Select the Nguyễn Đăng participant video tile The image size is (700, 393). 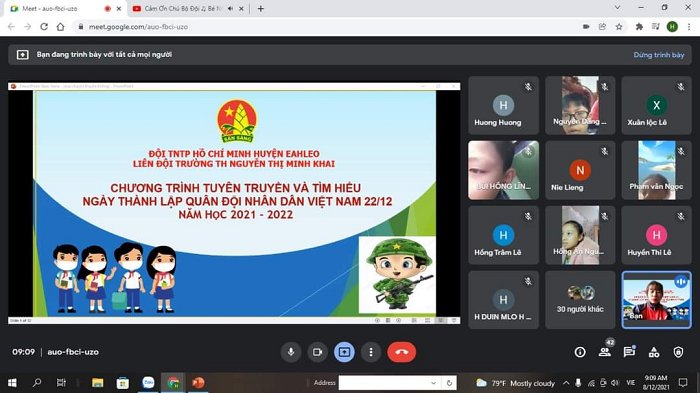(580, 105)
